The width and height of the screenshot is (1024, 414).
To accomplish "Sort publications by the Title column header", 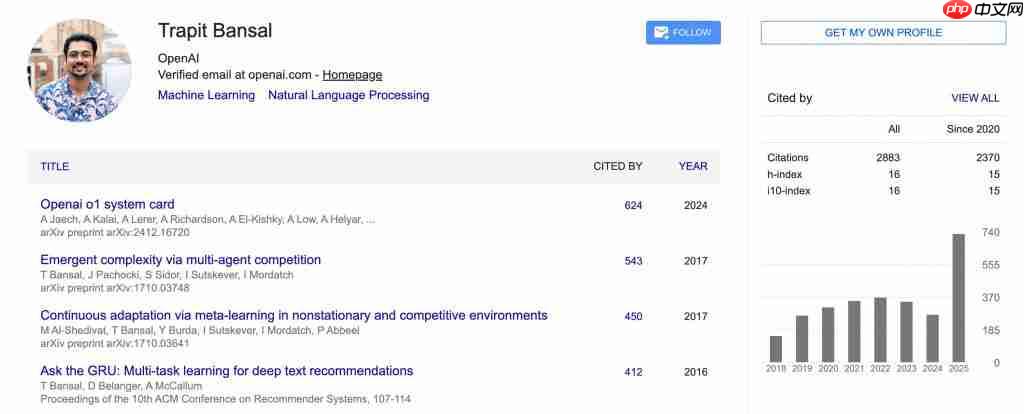I will click(55, 167).
